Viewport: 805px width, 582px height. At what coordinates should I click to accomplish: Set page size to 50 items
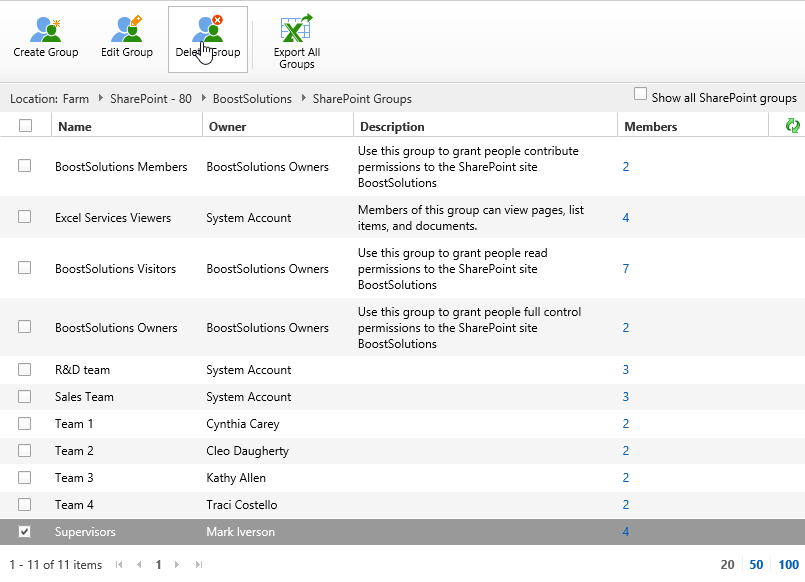pos(756,565)
